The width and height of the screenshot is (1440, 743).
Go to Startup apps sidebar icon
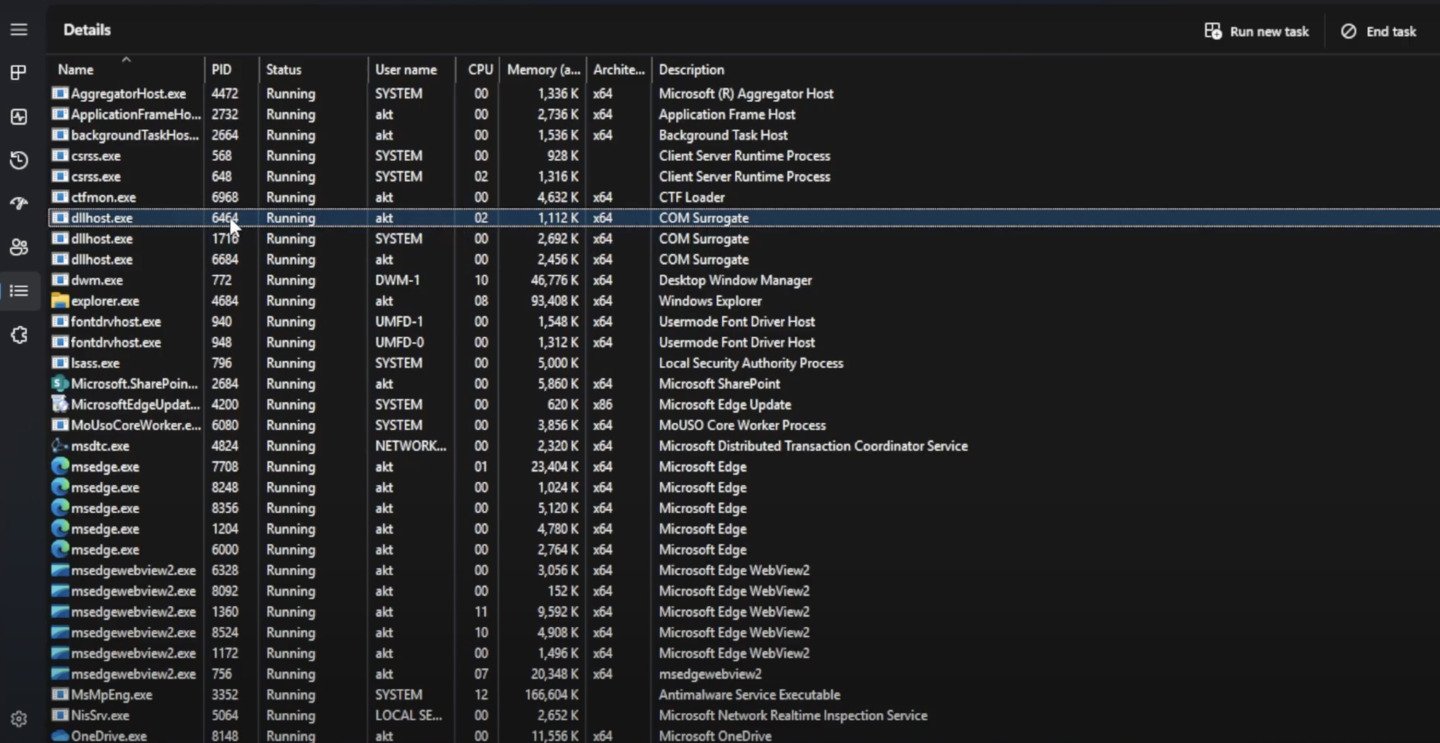[19, 204]
